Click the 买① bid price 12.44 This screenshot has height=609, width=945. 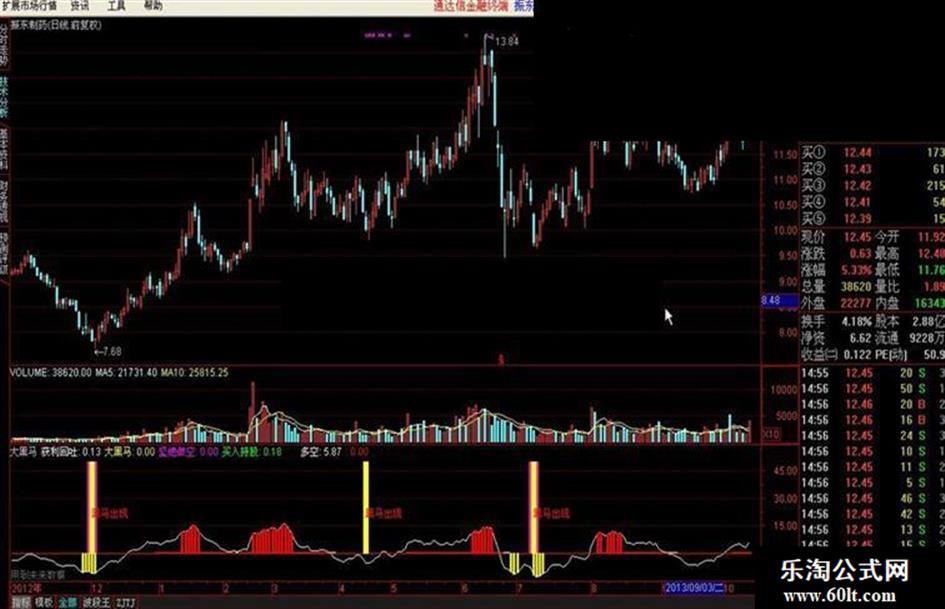tap(857, 153)
